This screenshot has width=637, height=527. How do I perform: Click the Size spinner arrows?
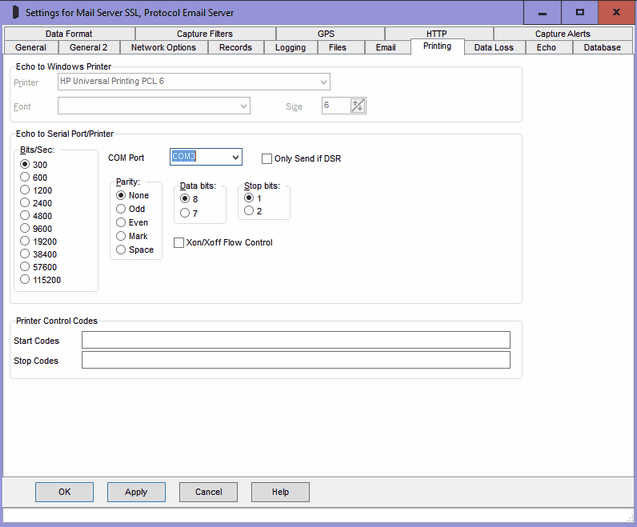point(358,105)
